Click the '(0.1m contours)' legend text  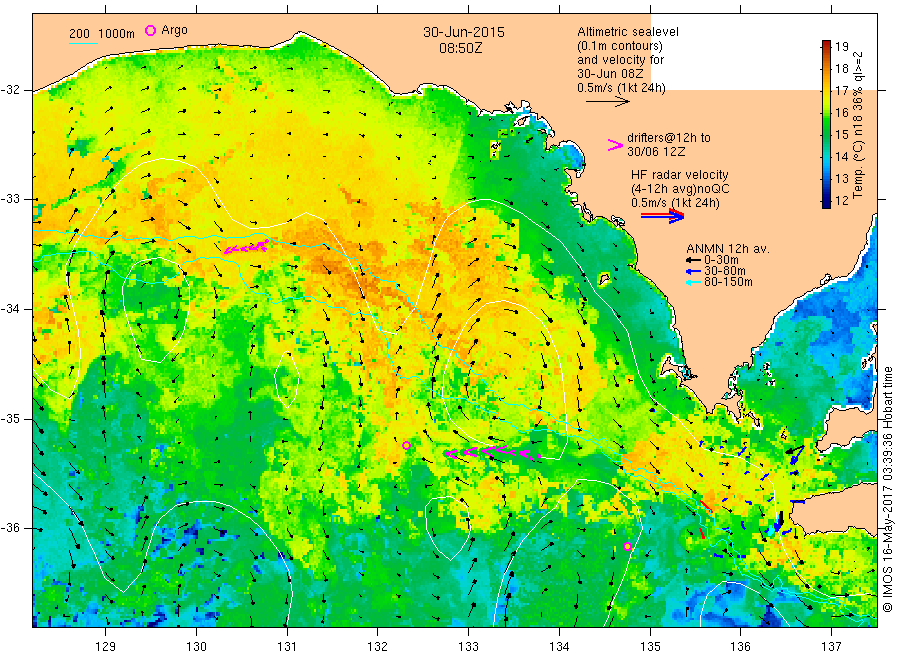pyautogui.click(x=620, y=46)
